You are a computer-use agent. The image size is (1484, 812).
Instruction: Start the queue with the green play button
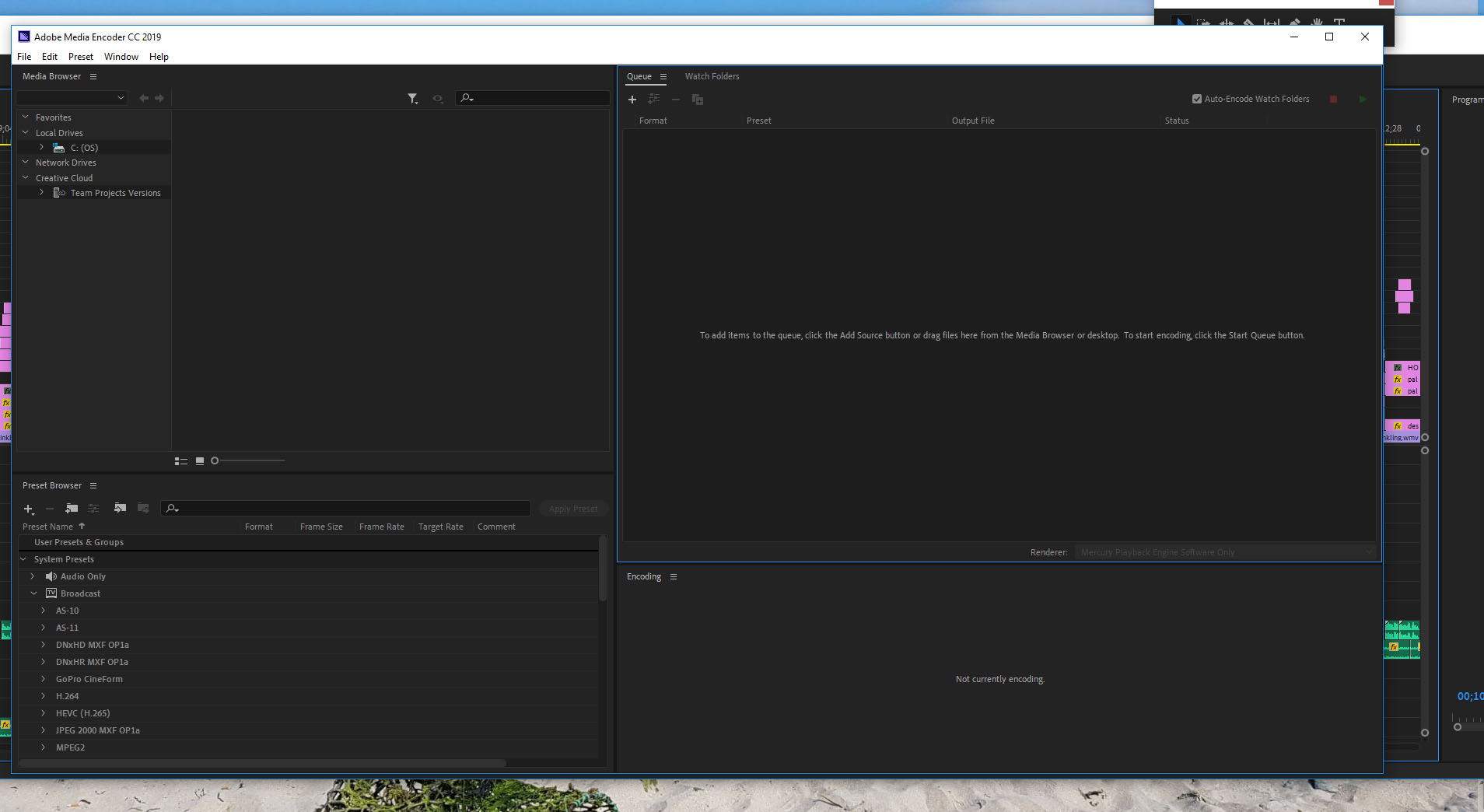pos(1363,100)
